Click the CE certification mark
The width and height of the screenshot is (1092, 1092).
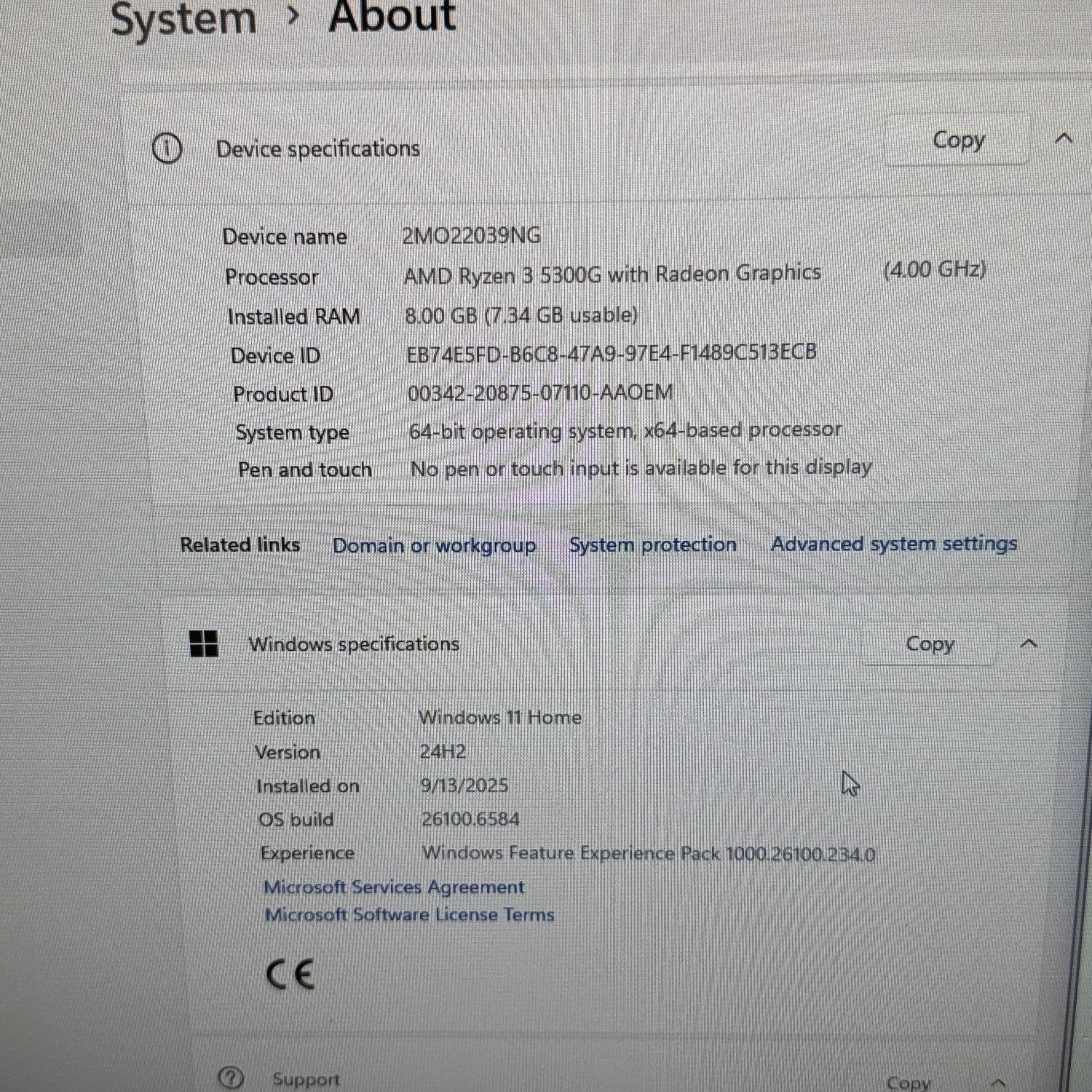[x=290, y=975]
